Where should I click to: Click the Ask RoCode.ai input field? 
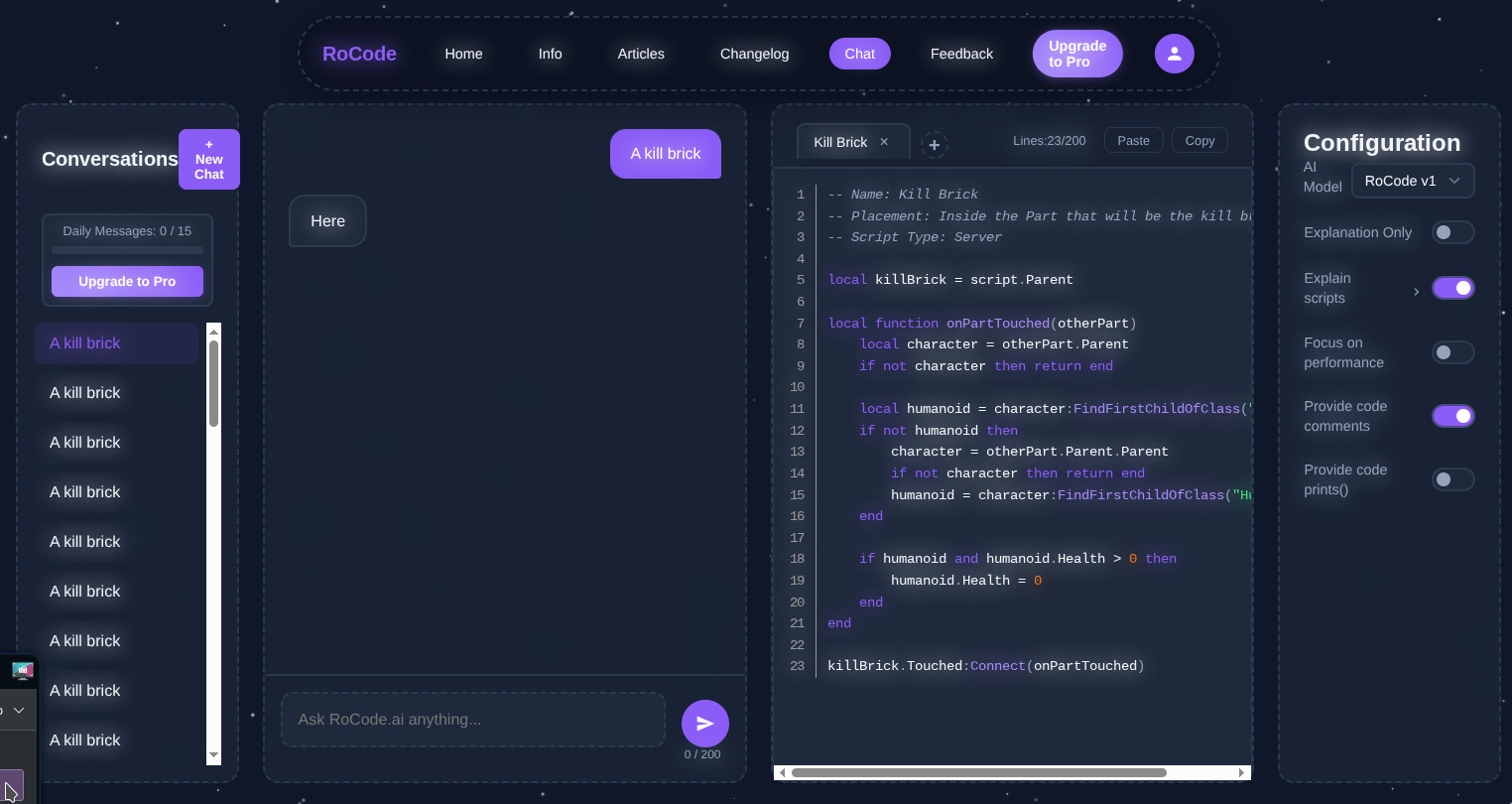click(471, 719)
